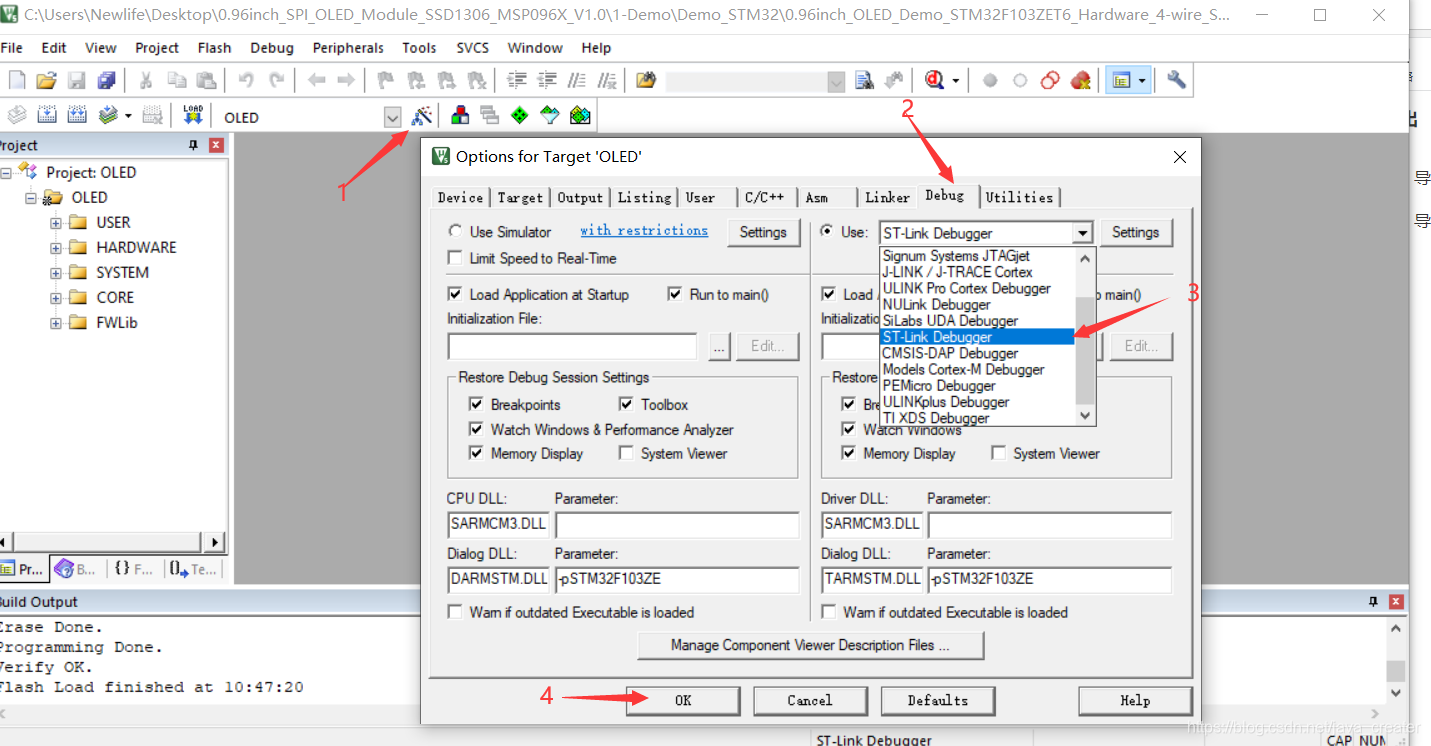Click the Undo toolbar icon

click(246, 81)
